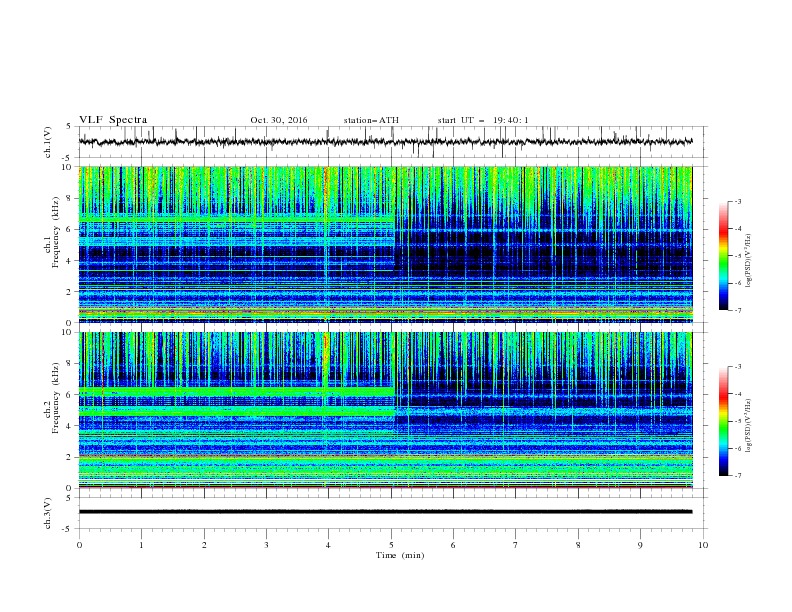Click tick label "7" on the Time axis
The width and height of the screenshot is (792, 612).
(x=516, y=545)
